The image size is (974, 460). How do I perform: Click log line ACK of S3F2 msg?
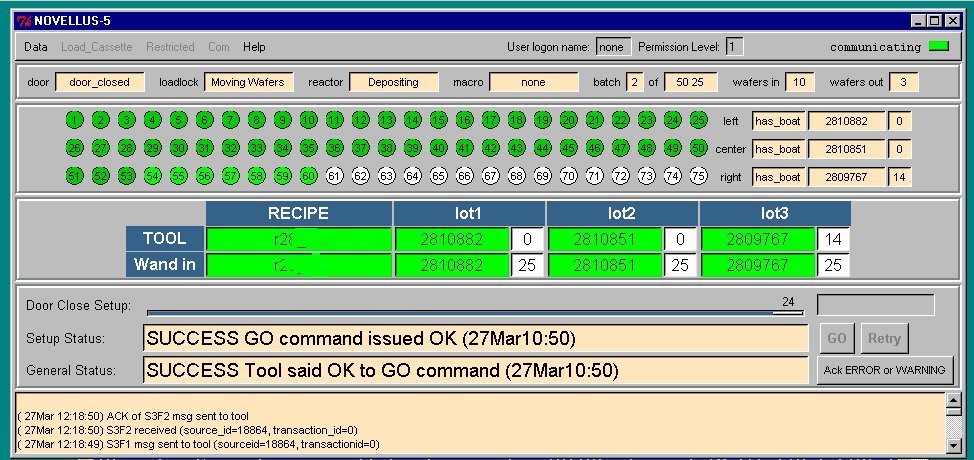133,416
